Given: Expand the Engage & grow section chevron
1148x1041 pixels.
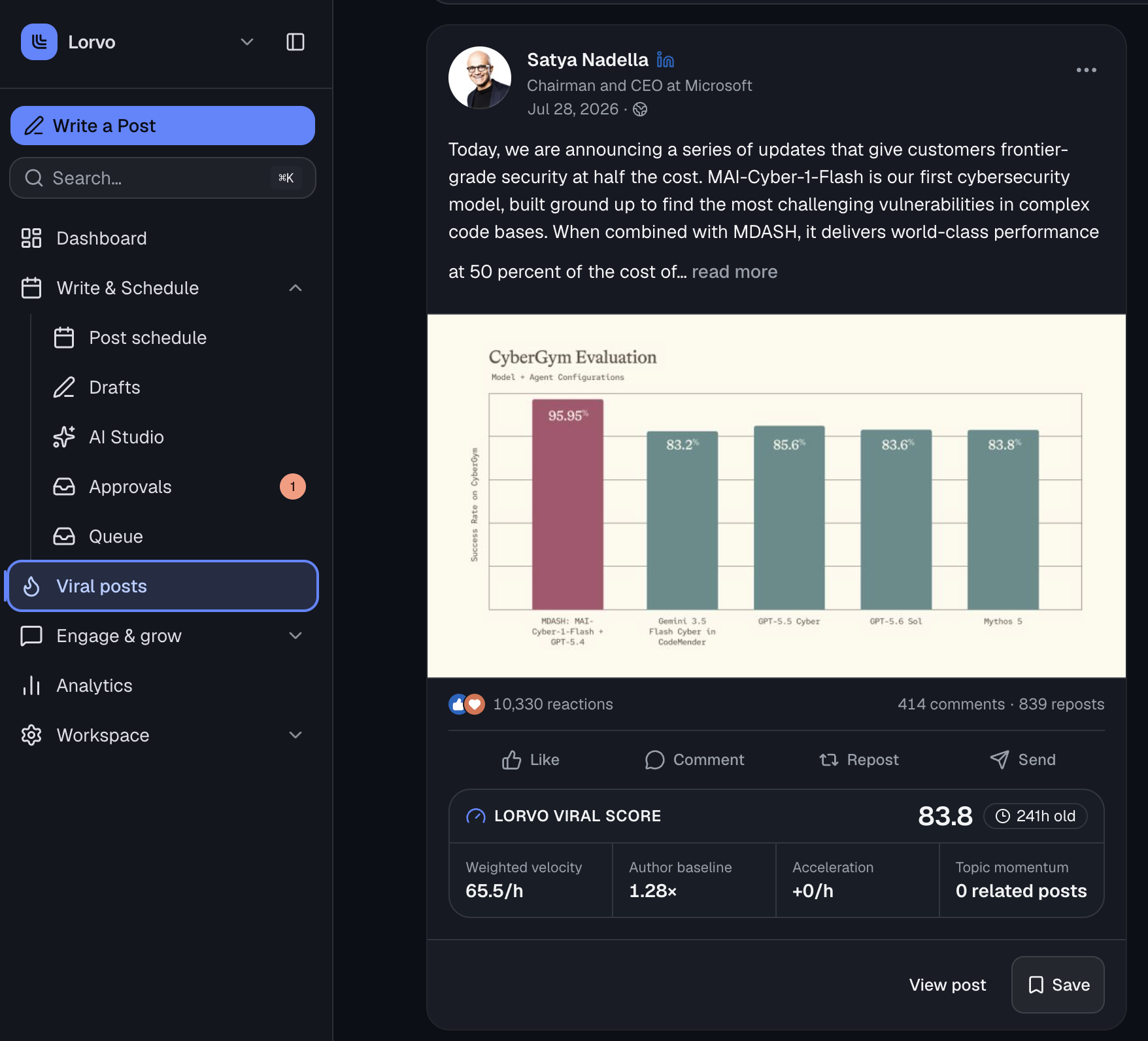Looking at the screenshot, I should pyautogui.click(x=295, y=636).
